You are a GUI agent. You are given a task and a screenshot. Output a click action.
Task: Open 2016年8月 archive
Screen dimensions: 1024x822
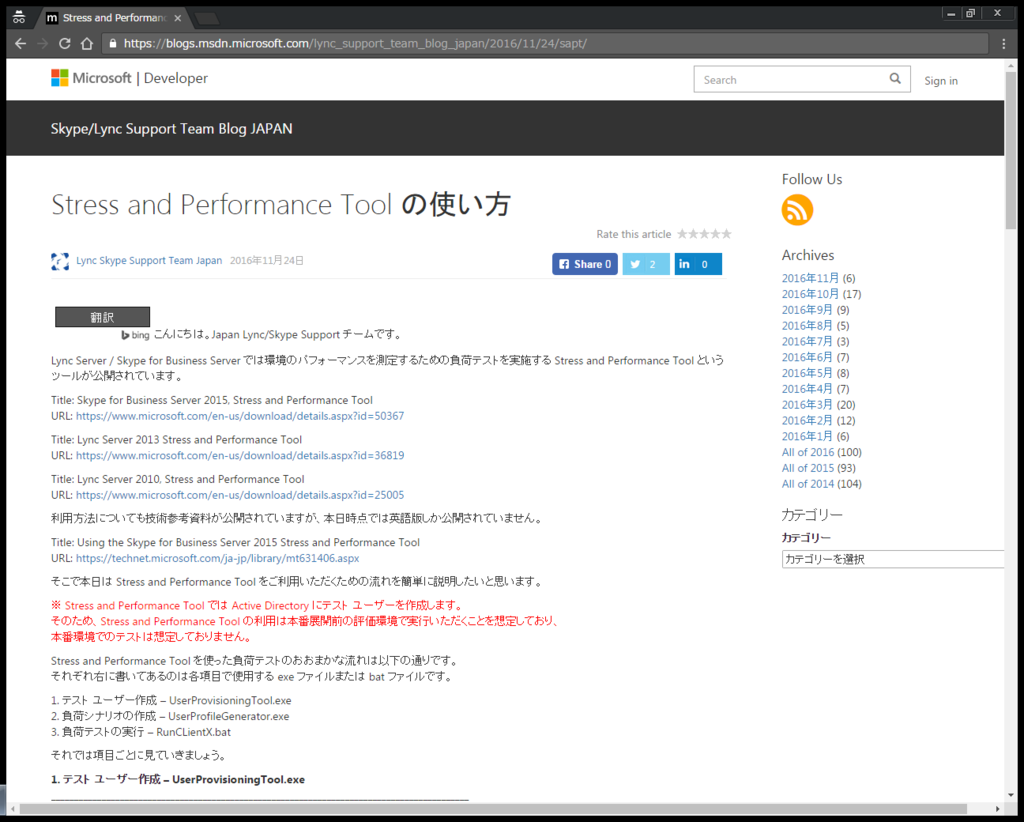(x=807, y=326)
